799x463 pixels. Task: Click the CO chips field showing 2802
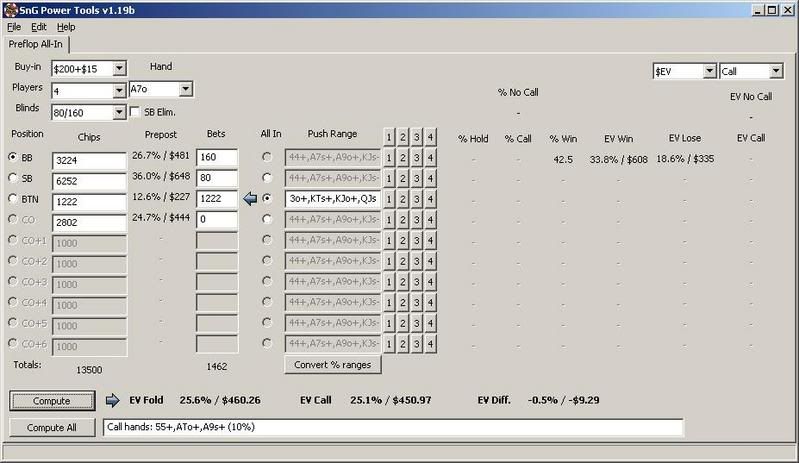89,223
